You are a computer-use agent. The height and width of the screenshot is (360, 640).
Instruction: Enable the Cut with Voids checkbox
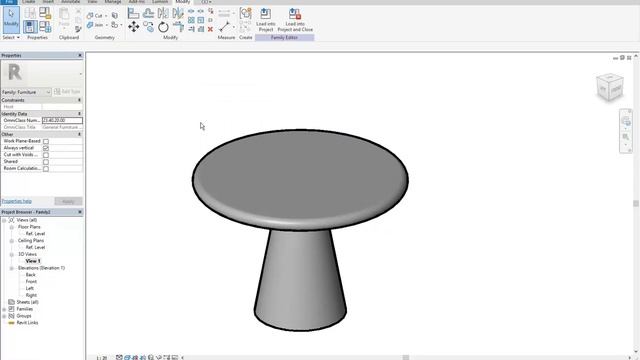(46, 155)
